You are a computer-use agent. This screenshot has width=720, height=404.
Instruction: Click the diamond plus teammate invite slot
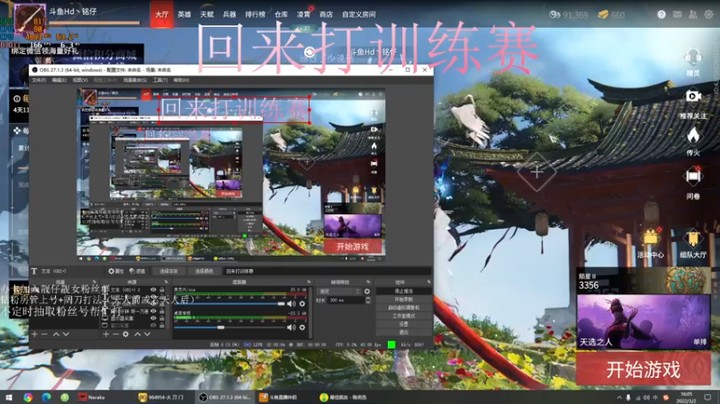pos(536,173)
